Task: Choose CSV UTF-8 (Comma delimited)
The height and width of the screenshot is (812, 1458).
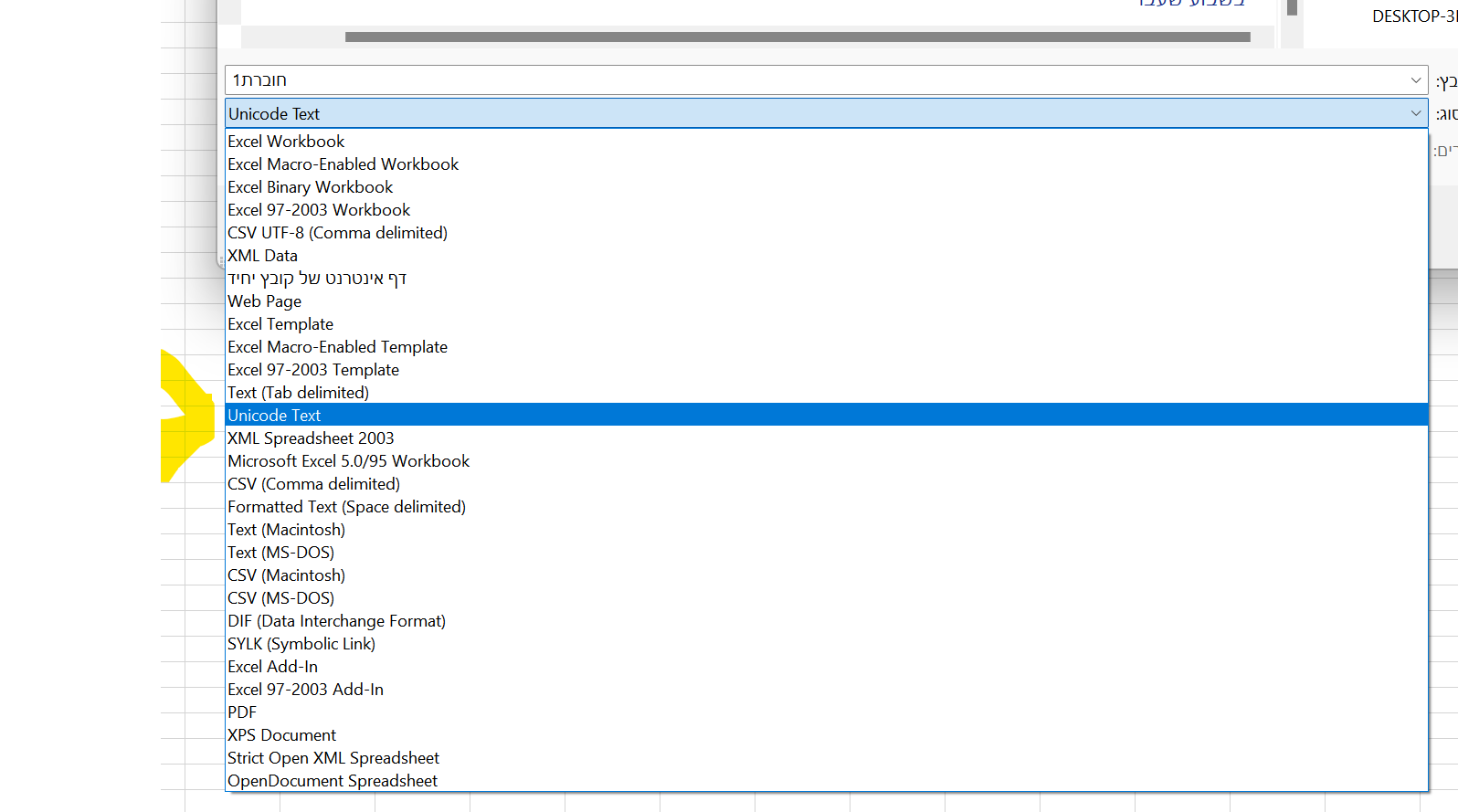Action: coord(827,233)
